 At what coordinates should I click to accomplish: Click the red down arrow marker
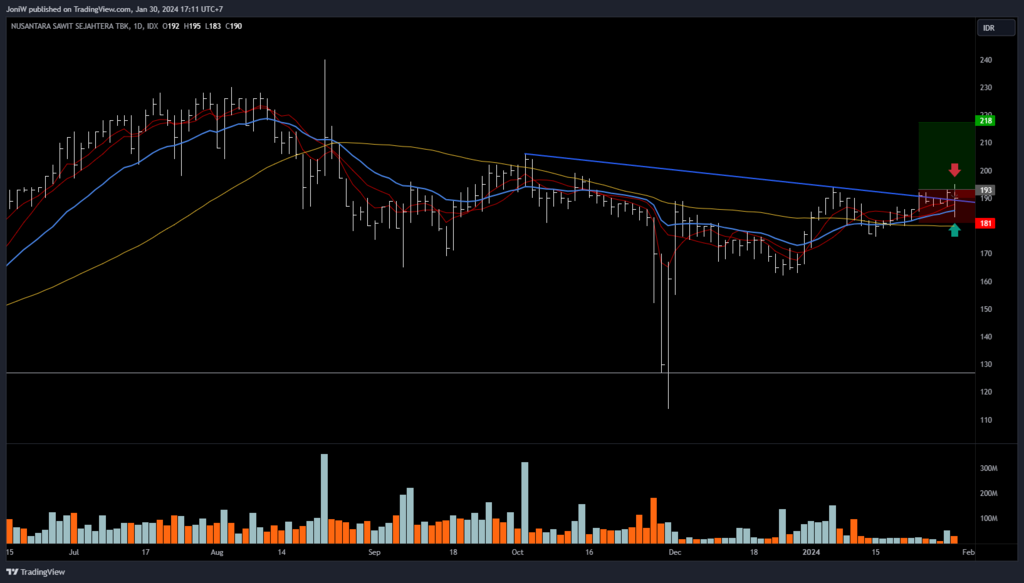tap(954, 170)
